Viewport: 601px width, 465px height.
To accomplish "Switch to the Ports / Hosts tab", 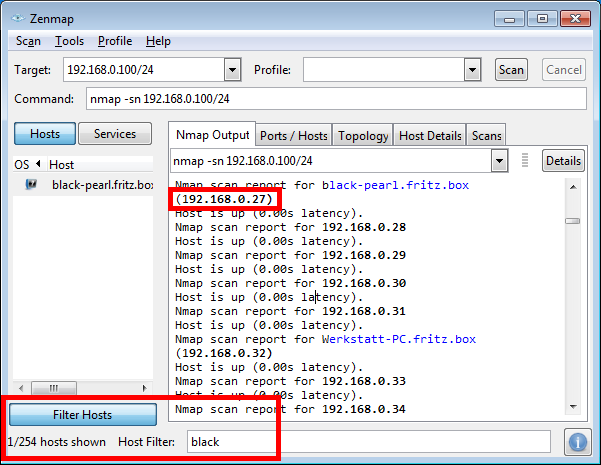I will coord(294,136).
